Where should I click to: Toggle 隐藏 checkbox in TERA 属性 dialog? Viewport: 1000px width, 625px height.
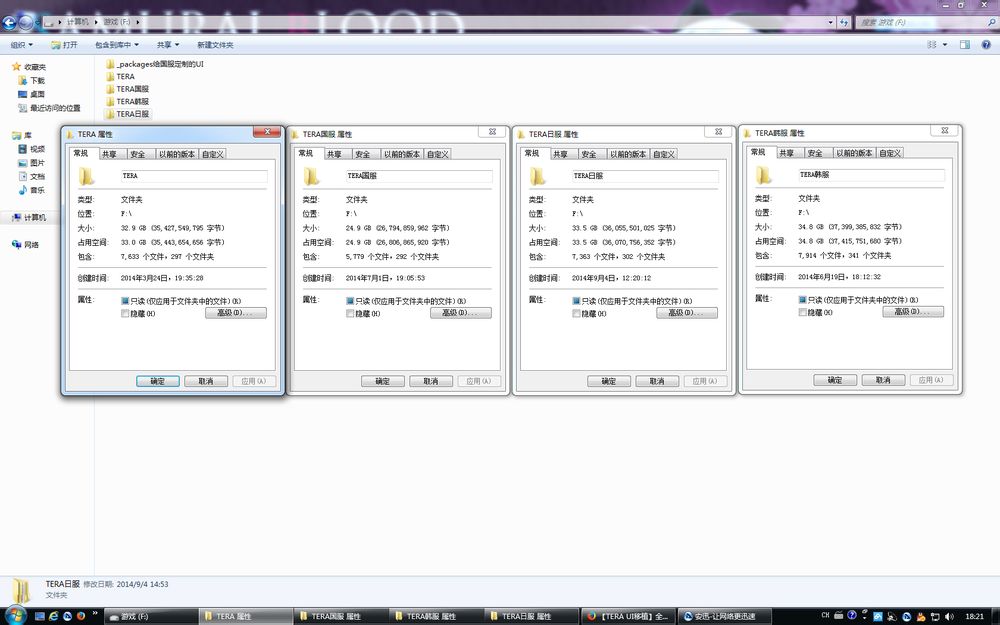tap(125, 314)
